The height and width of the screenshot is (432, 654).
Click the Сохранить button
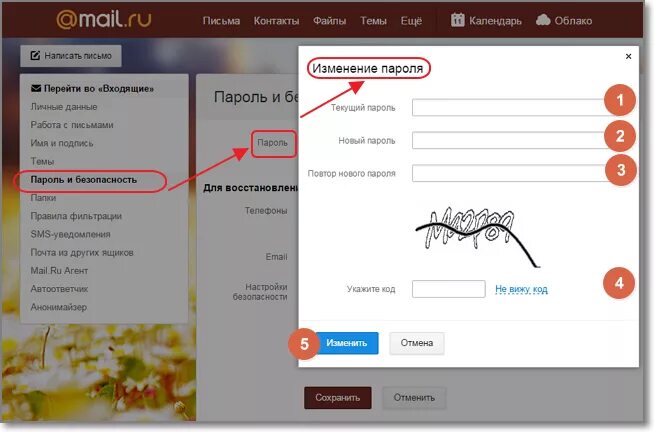[337, 398]
